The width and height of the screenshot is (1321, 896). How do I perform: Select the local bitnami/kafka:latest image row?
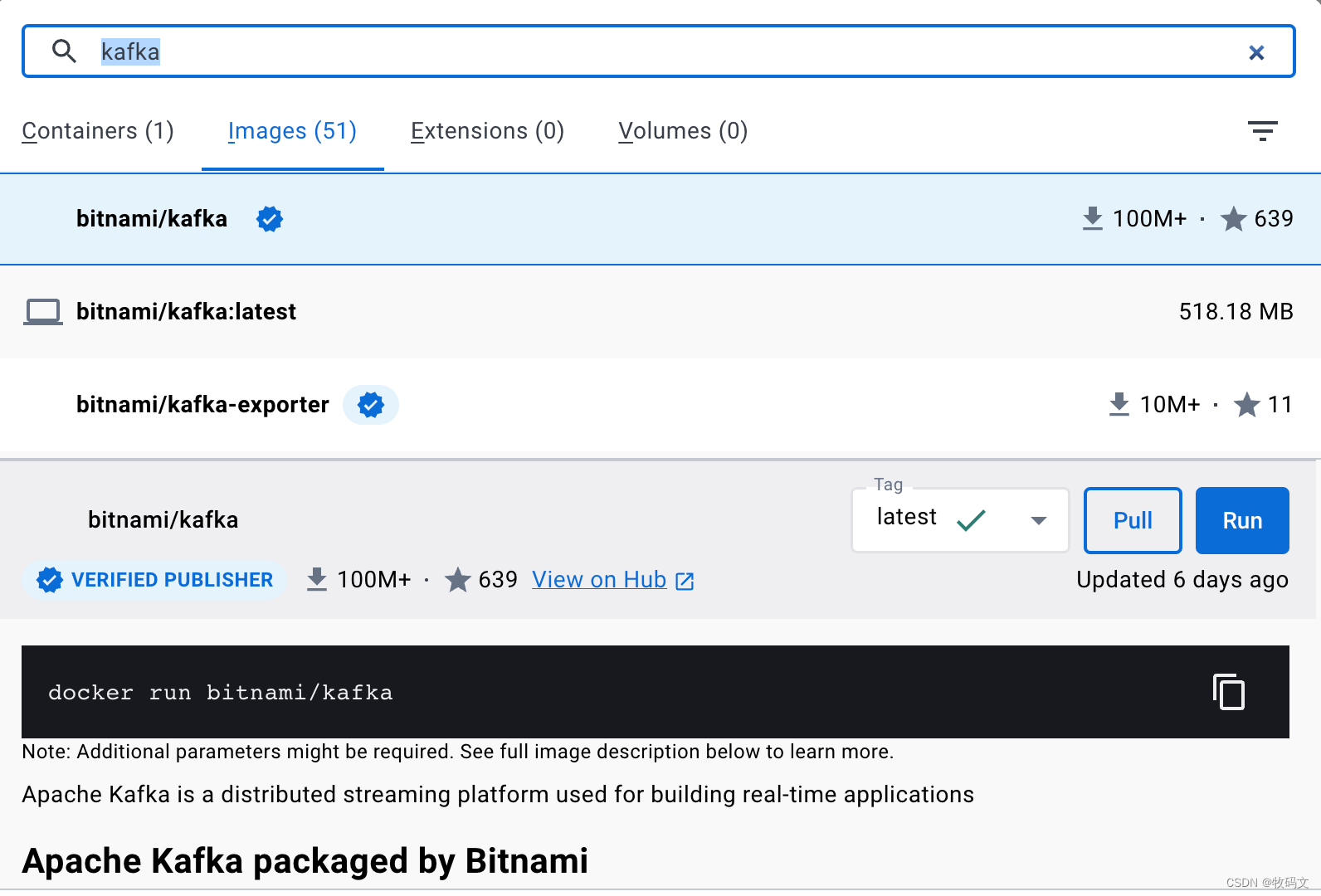(x=660, y=312)
